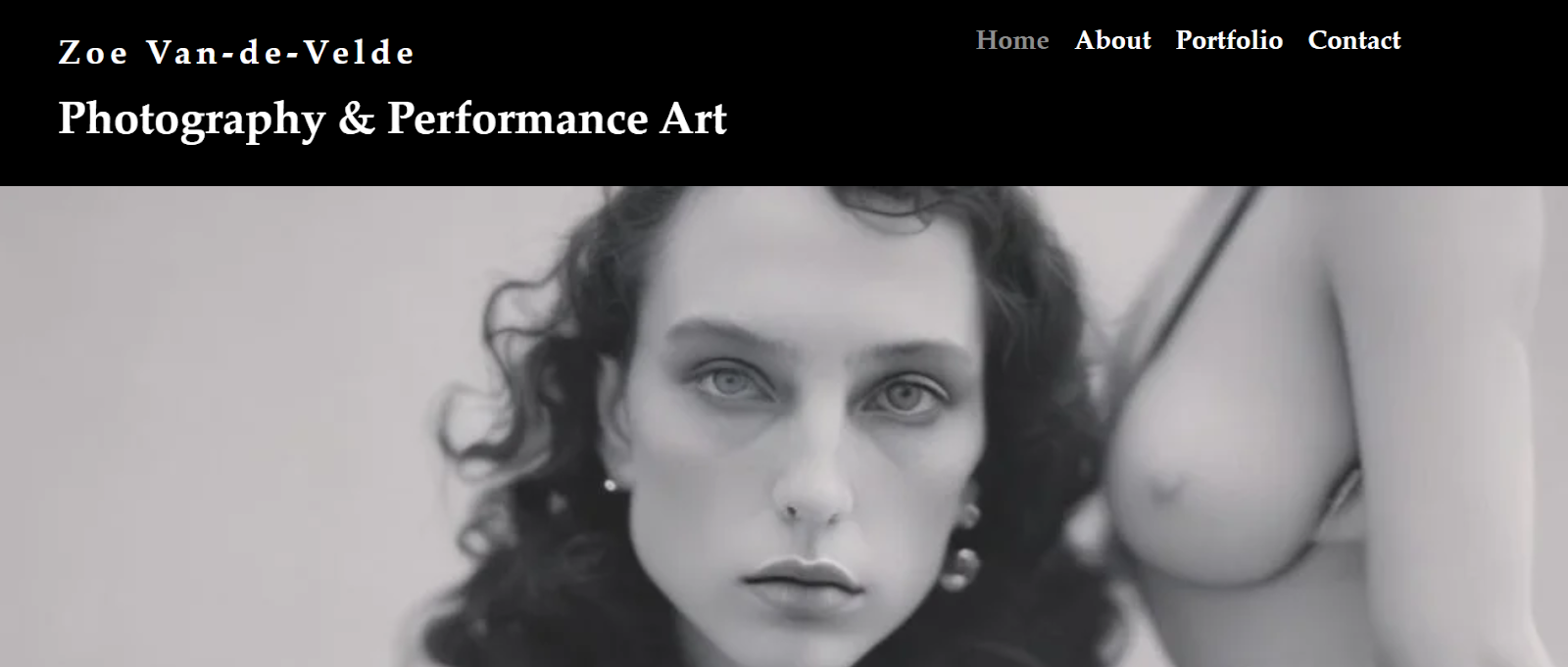This screenshot has height=667, width=1568.
Task: Click the Zoe Van-de-Velde site title
Action: [x=237, y=53]
